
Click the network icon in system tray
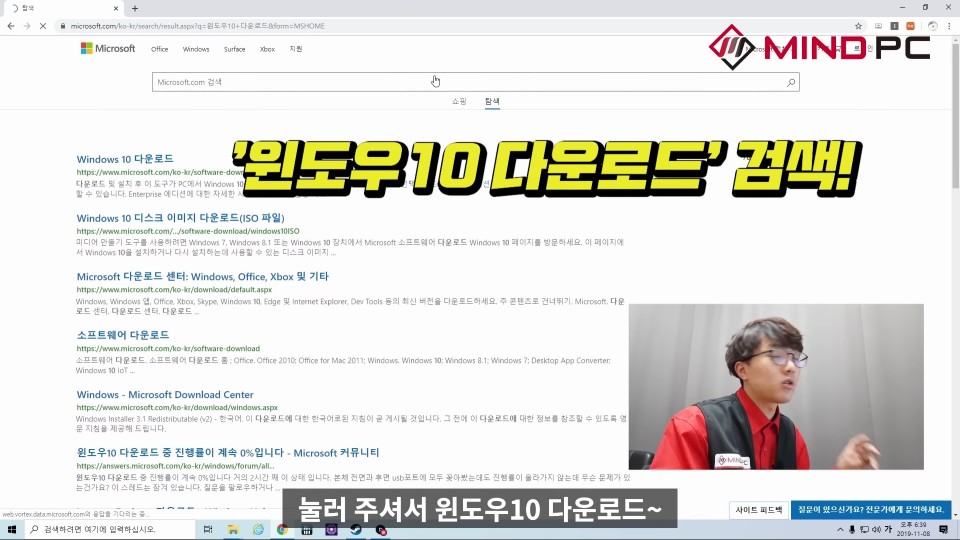point(864,530)
